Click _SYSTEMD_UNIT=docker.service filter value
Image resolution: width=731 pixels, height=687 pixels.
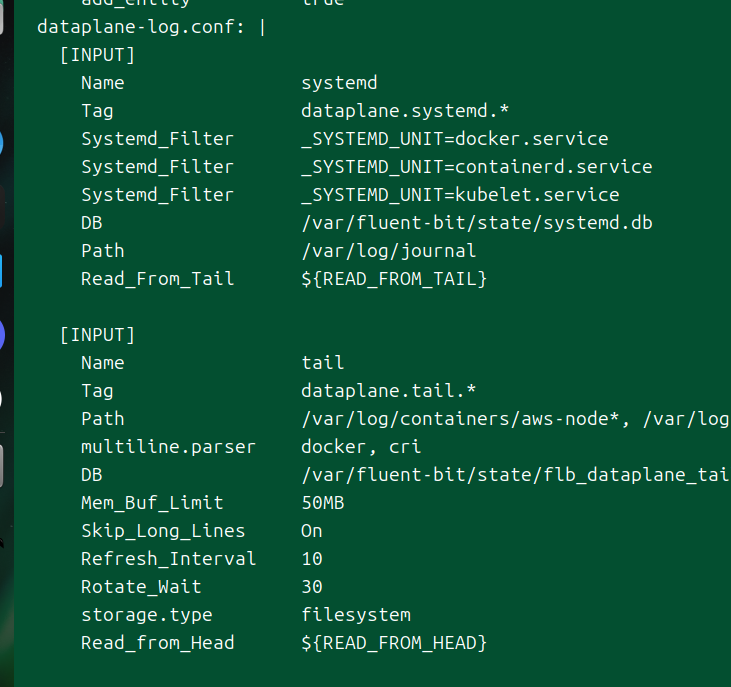click(455, 139)
